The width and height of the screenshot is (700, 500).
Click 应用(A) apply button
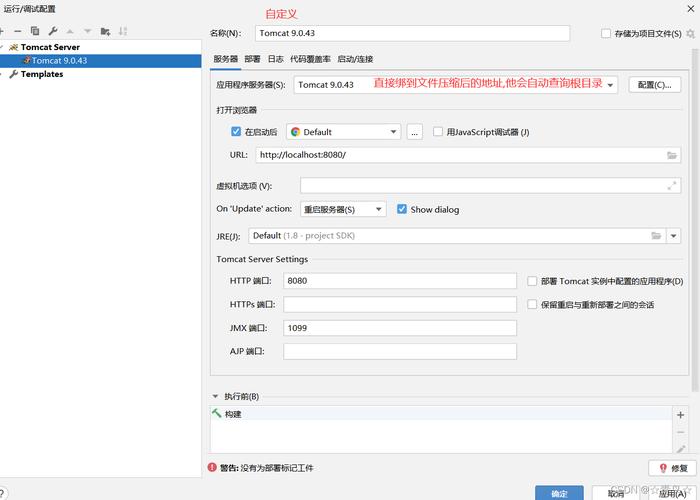click(x=672, y=493)
